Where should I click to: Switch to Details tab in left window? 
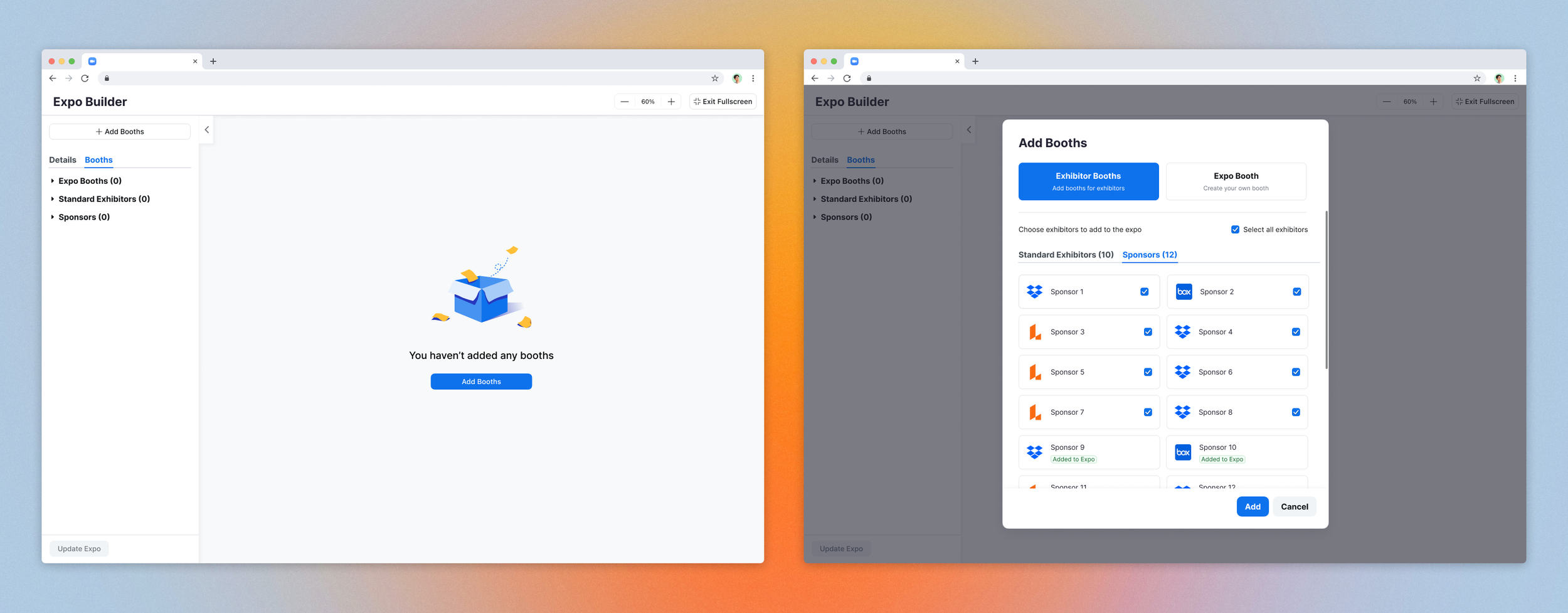coord(63,160)
